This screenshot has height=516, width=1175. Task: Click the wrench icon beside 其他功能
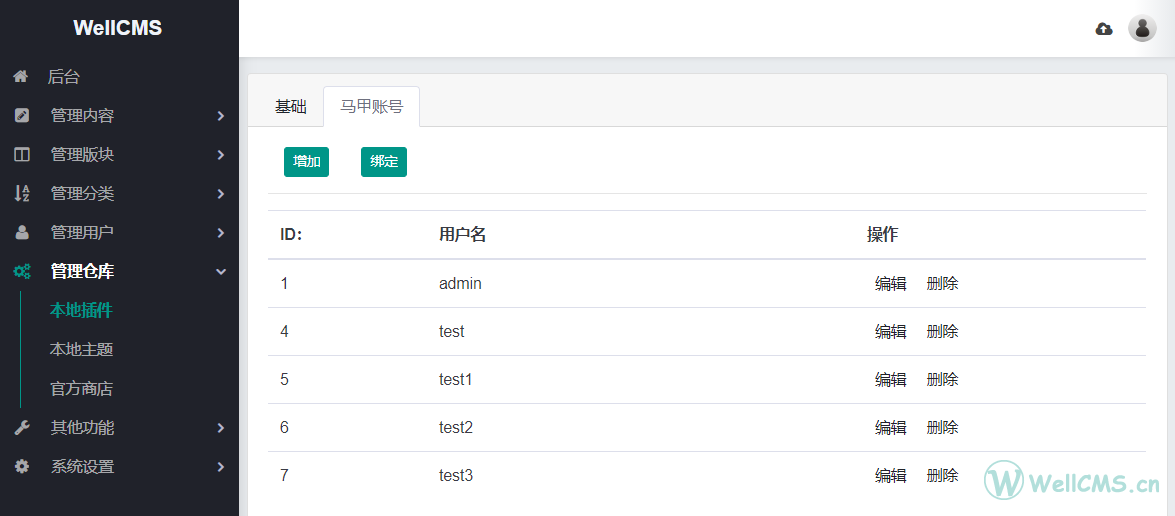22,428
